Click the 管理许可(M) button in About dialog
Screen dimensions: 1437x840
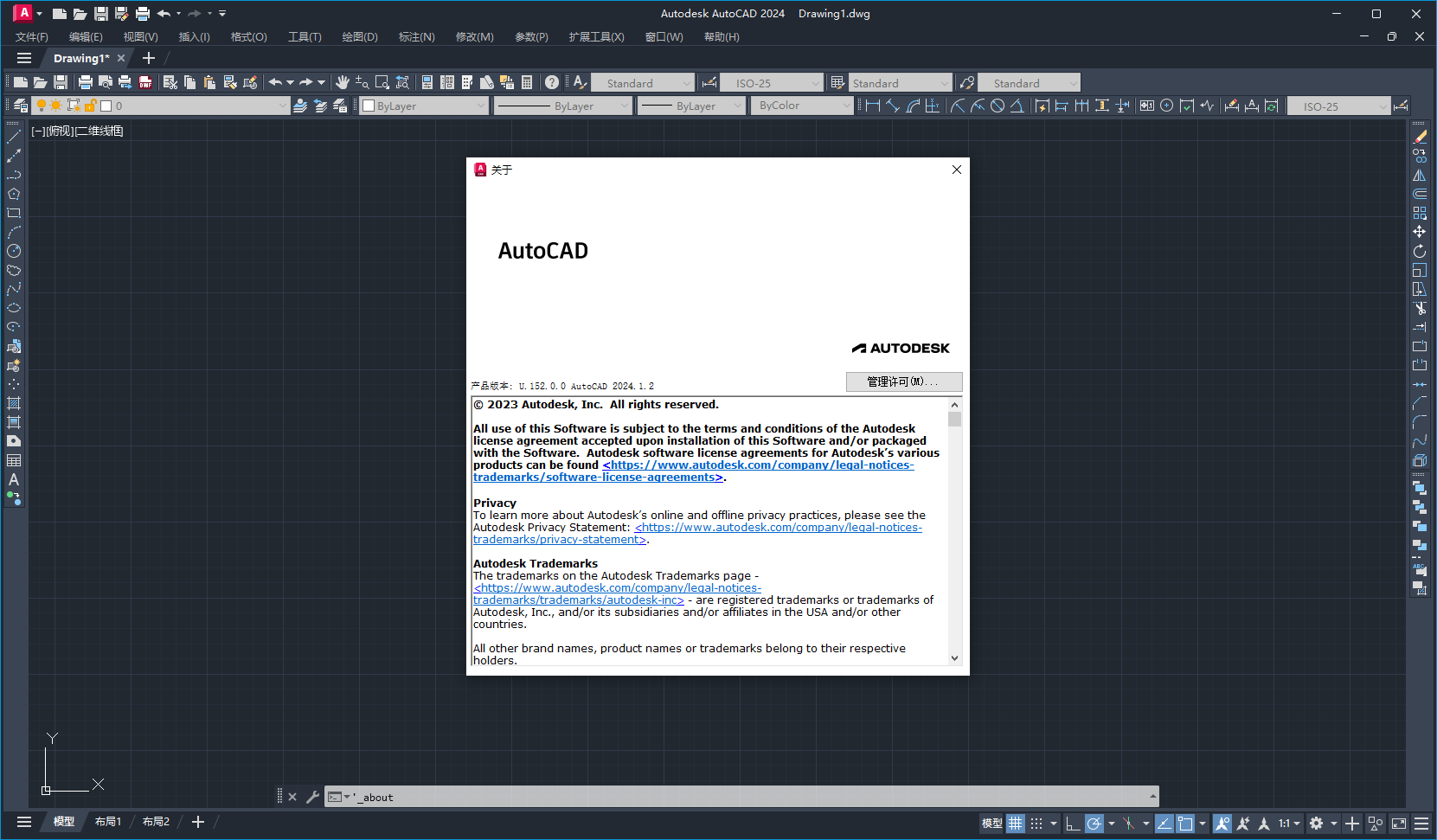tap(904, 382)
